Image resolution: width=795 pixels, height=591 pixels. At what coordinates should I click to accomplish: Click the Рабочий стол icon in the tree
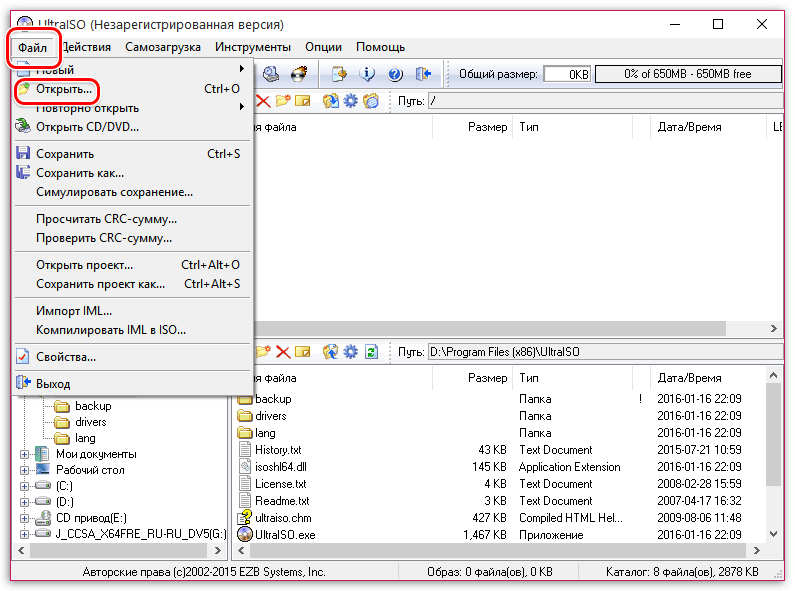click(43, 469)
